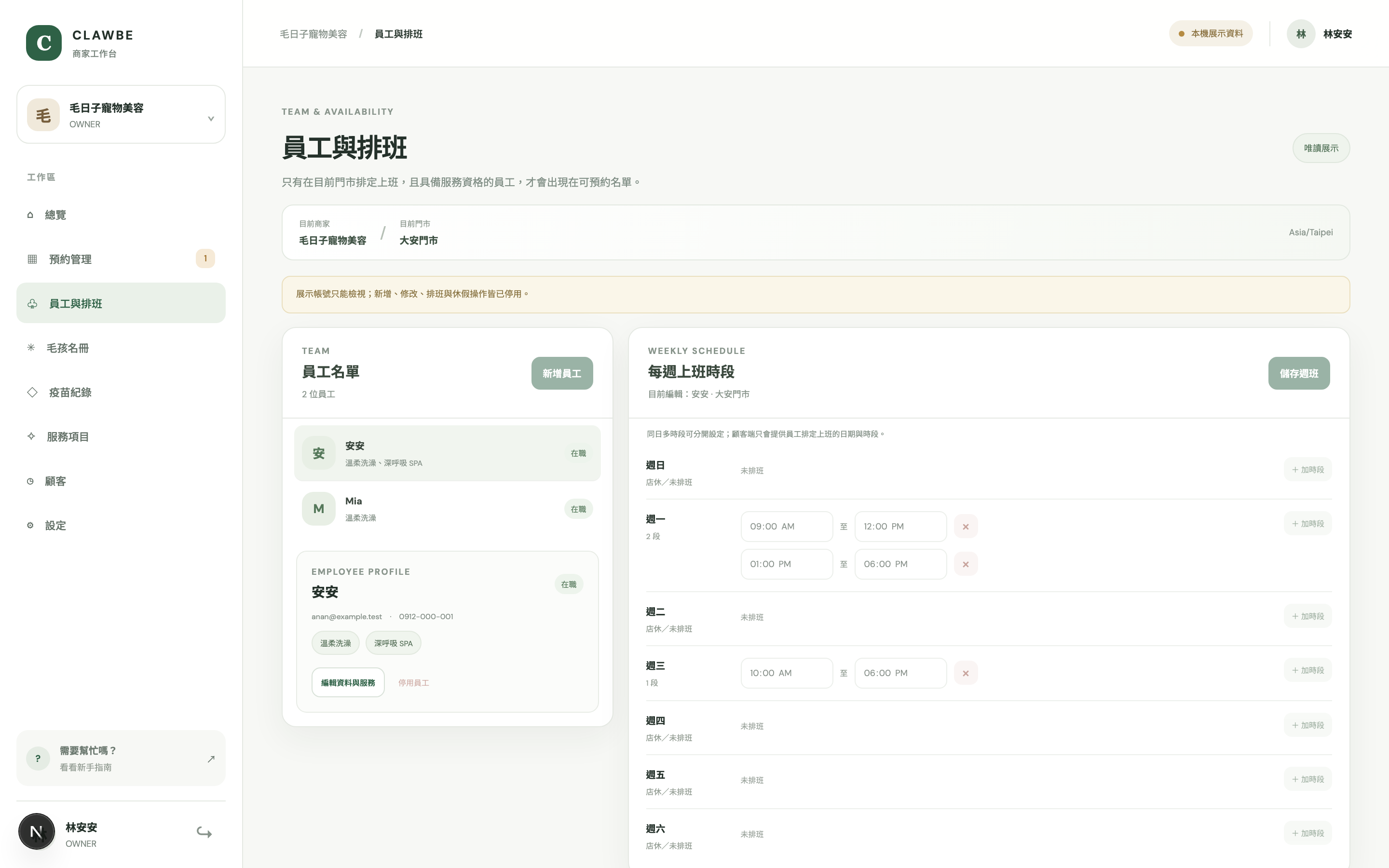Go to 預約管理 in sidebar
The width and height of the screenshot is (1389, 868).
click(x=121, y=259)
